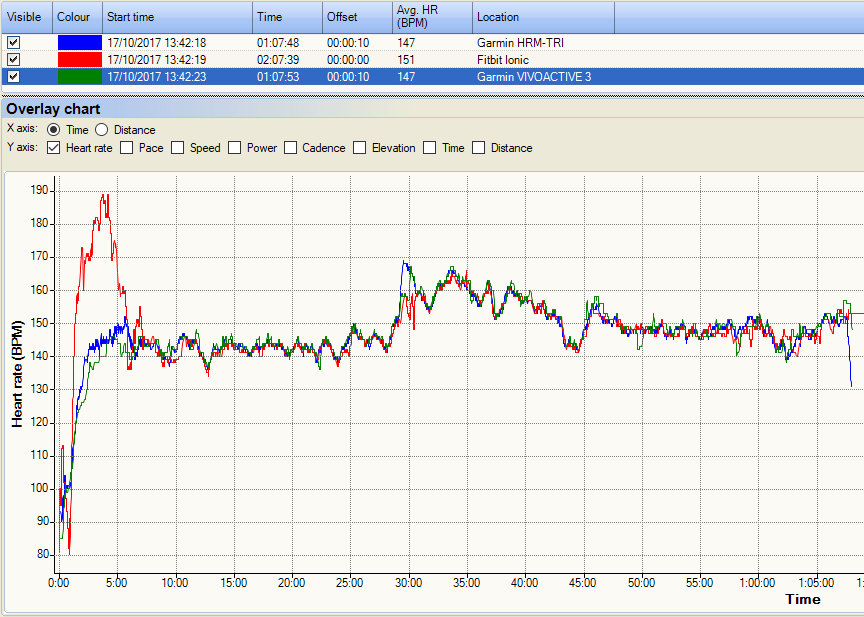Click start time 17/10/2017 13:42:19
The image size is (864, 617).
[x=156, y=59]
